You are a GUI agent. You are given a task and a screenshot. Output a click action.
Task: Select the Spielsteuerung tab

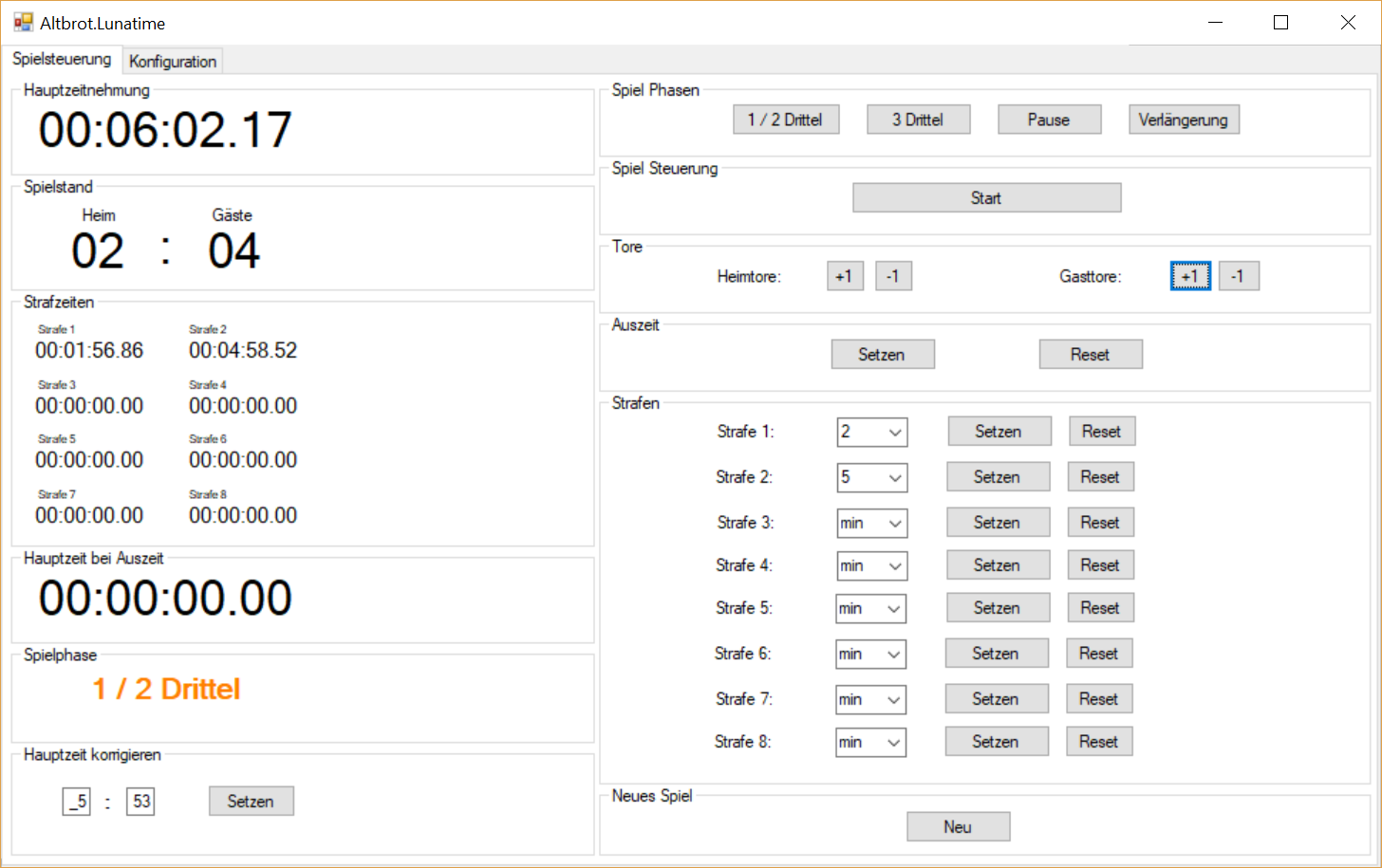tap(62, 59)
